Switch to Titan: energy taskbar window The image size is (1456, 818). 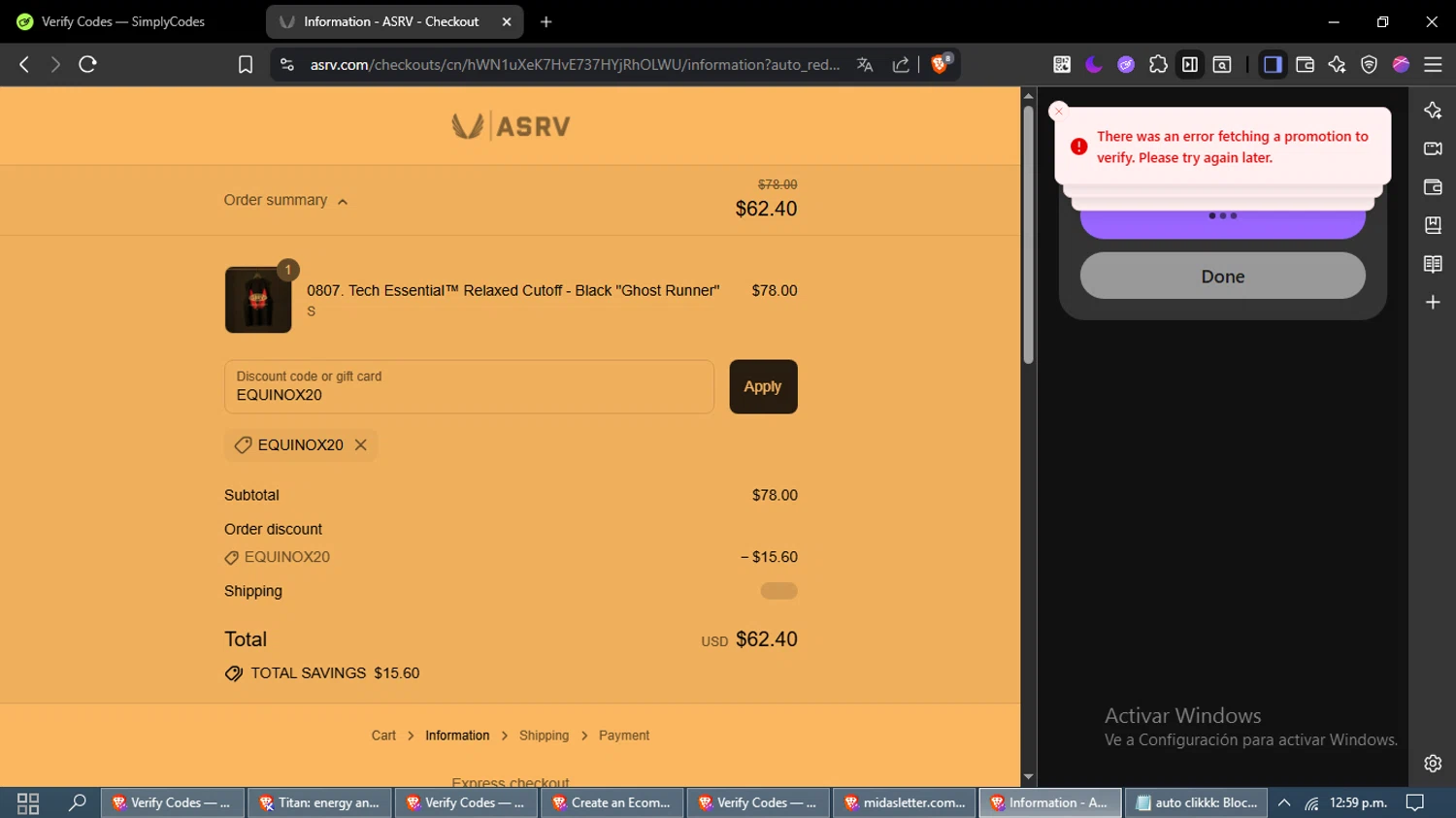pyautogui.click(x=319, y=802)
